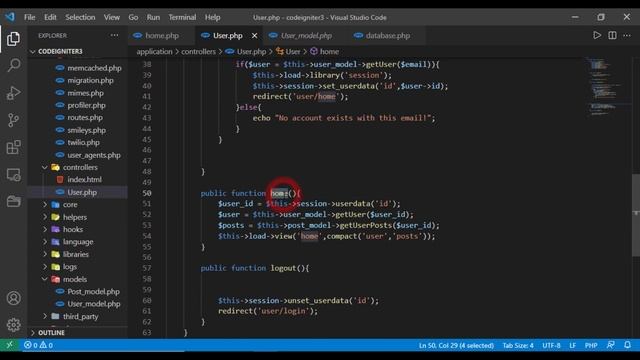Viewport: 640px width, 360px height.
Task: Open smileys.php in the explorer
Action: pyautogui.click(x=86, y=130)
